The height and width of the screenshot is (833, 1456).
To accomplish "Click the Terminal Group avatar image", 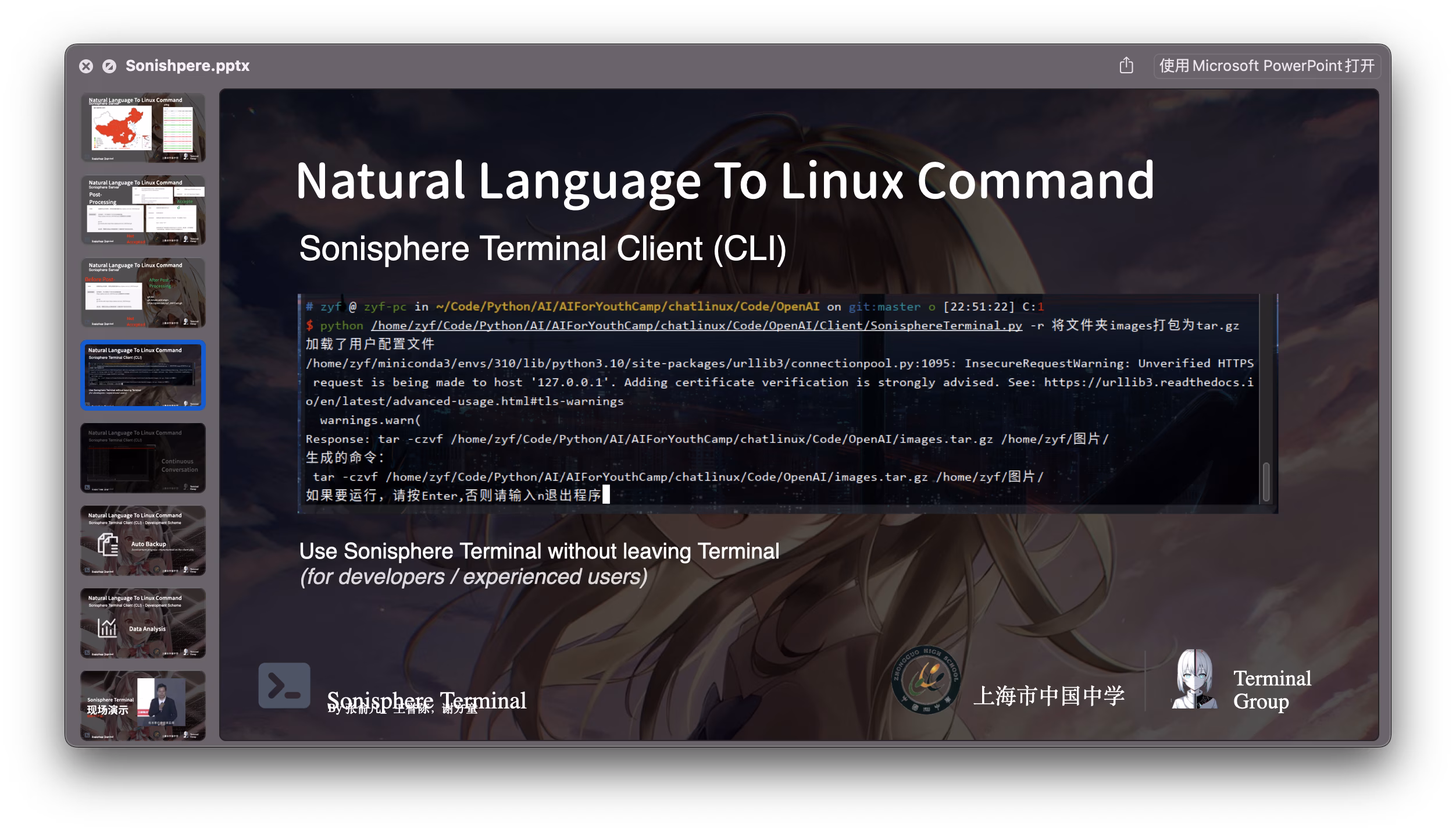I will pos(1194,679).
